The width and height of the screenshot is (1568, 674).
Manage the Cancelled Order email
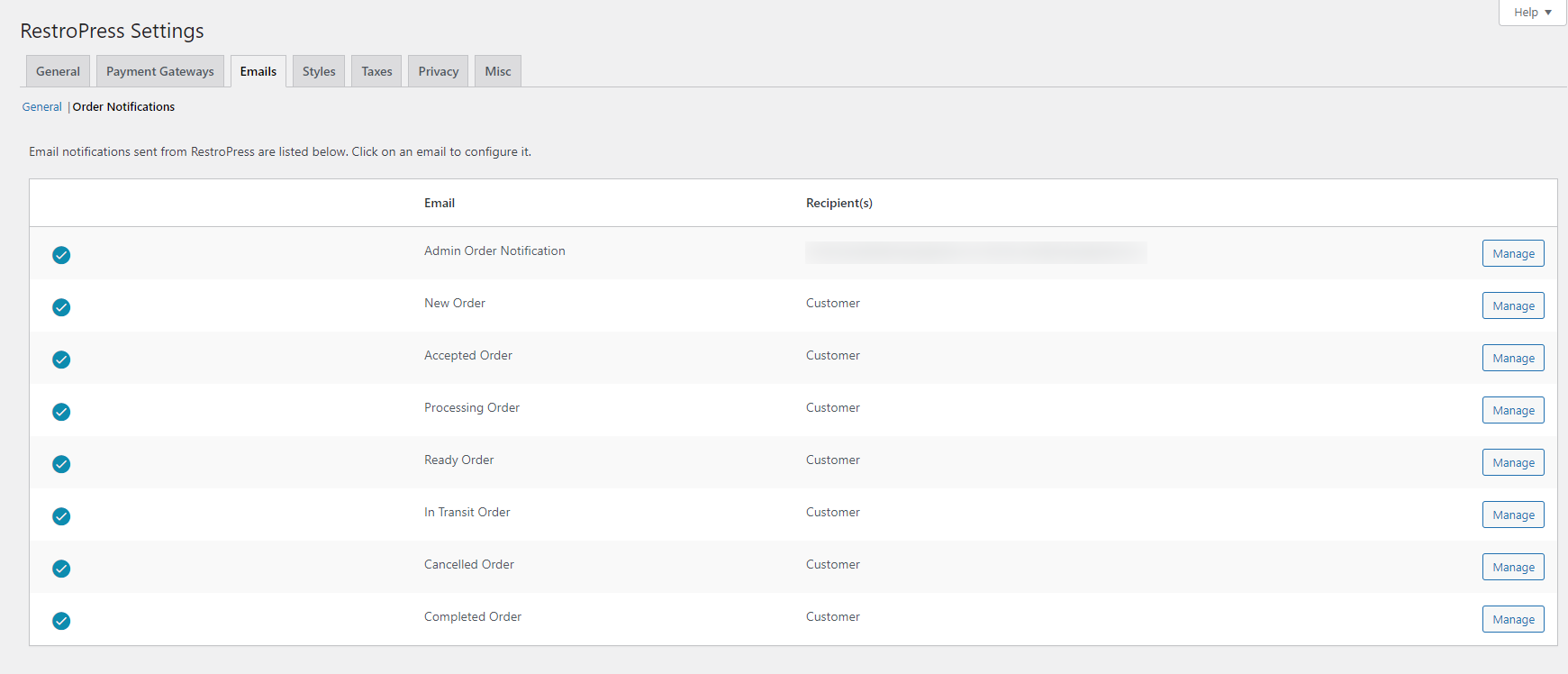click(1513, 567)
